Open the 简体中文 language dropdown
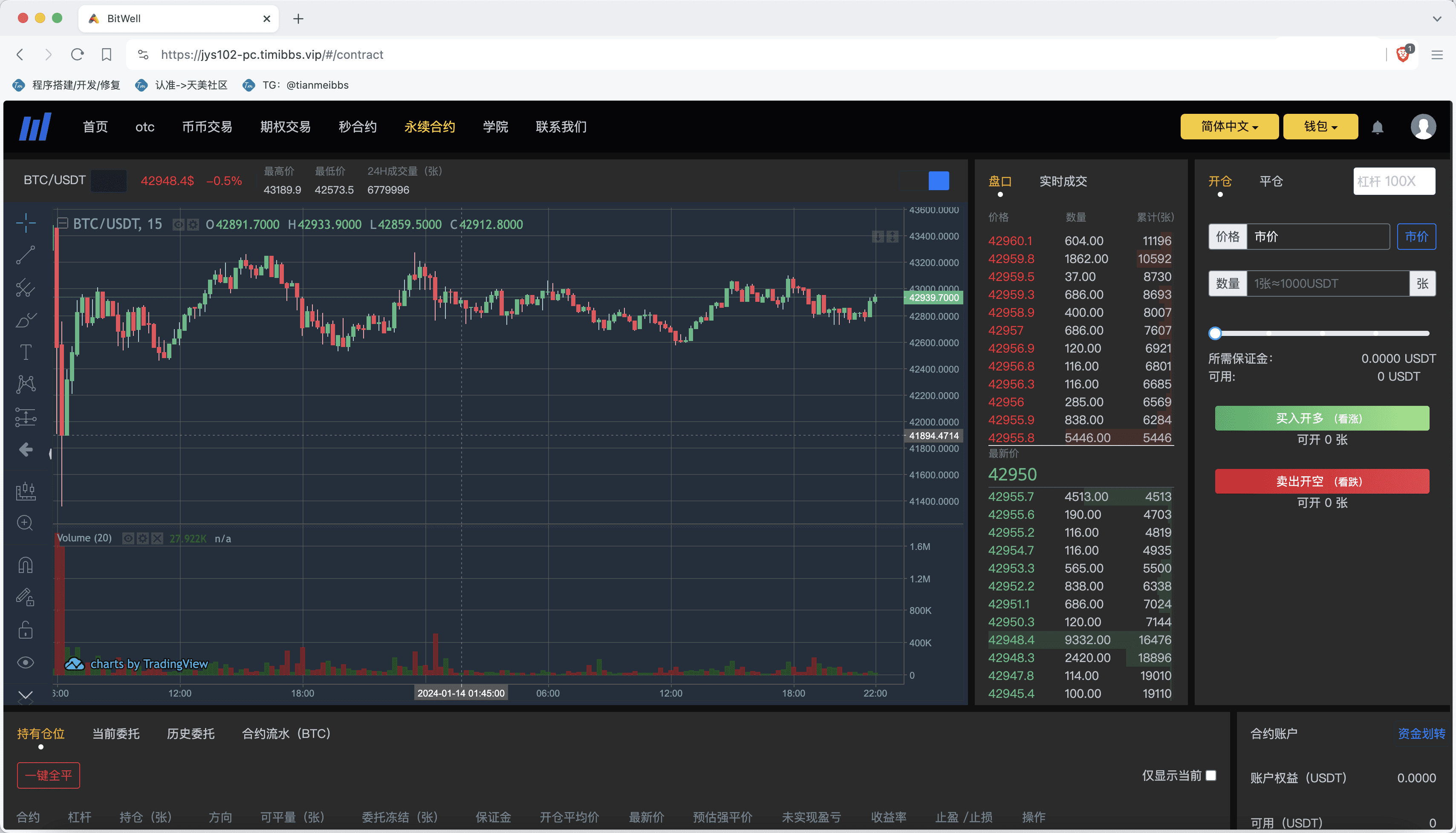This screenshot has width=1456, height=833. (1229, 127)
